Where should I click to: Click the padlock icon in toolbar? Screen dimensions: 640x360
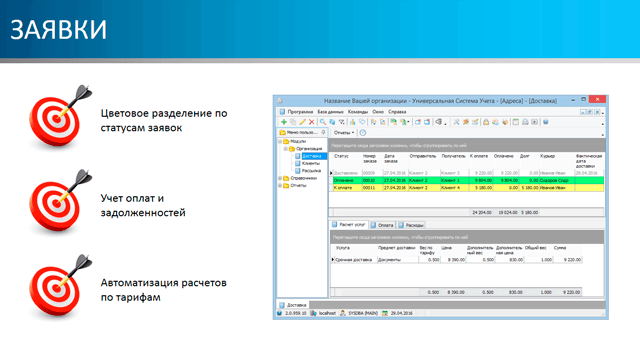[486, 122]
